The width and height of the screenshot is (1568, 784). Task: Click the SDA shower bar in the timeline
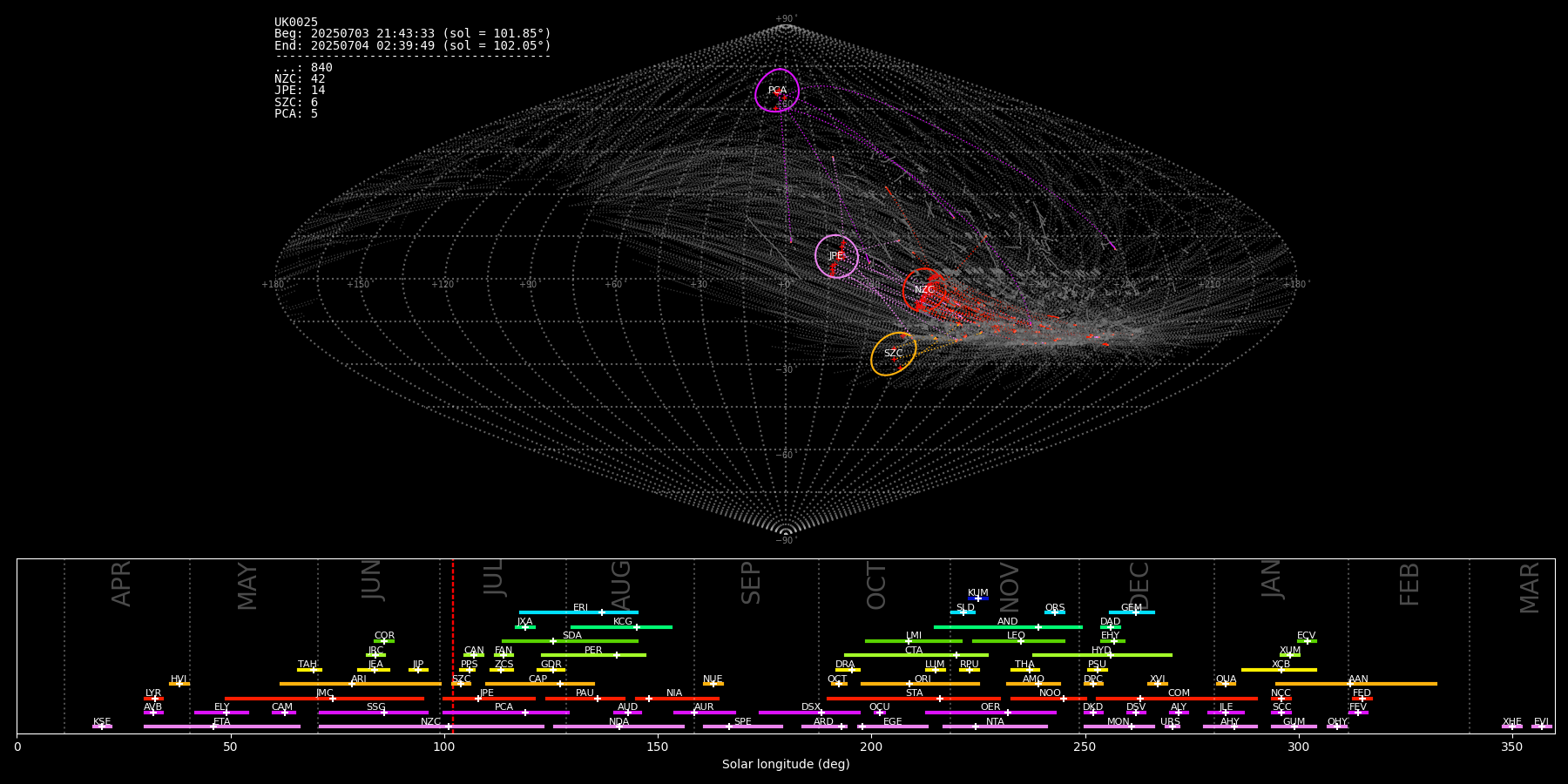pyautogui.click(x=570, y=641)
